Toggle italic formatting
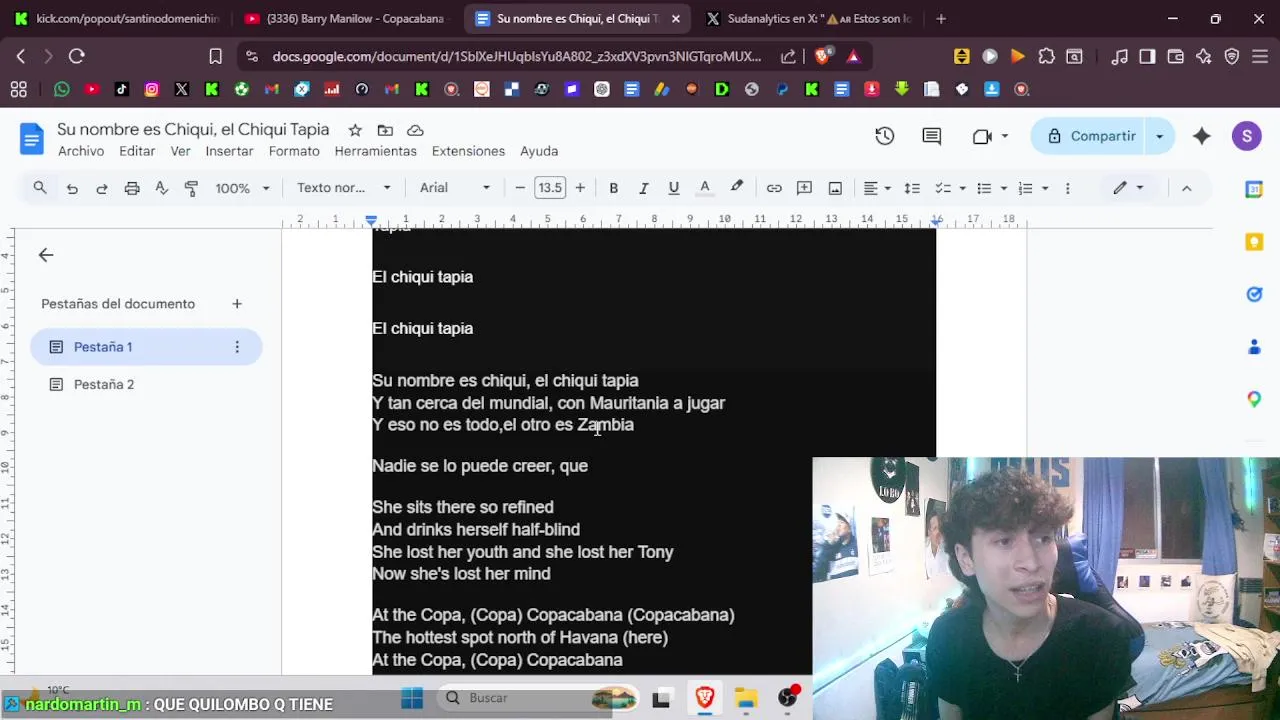The width and height of the screenshot is (1280, 720). pyautogui.click(x=644, y=188)
